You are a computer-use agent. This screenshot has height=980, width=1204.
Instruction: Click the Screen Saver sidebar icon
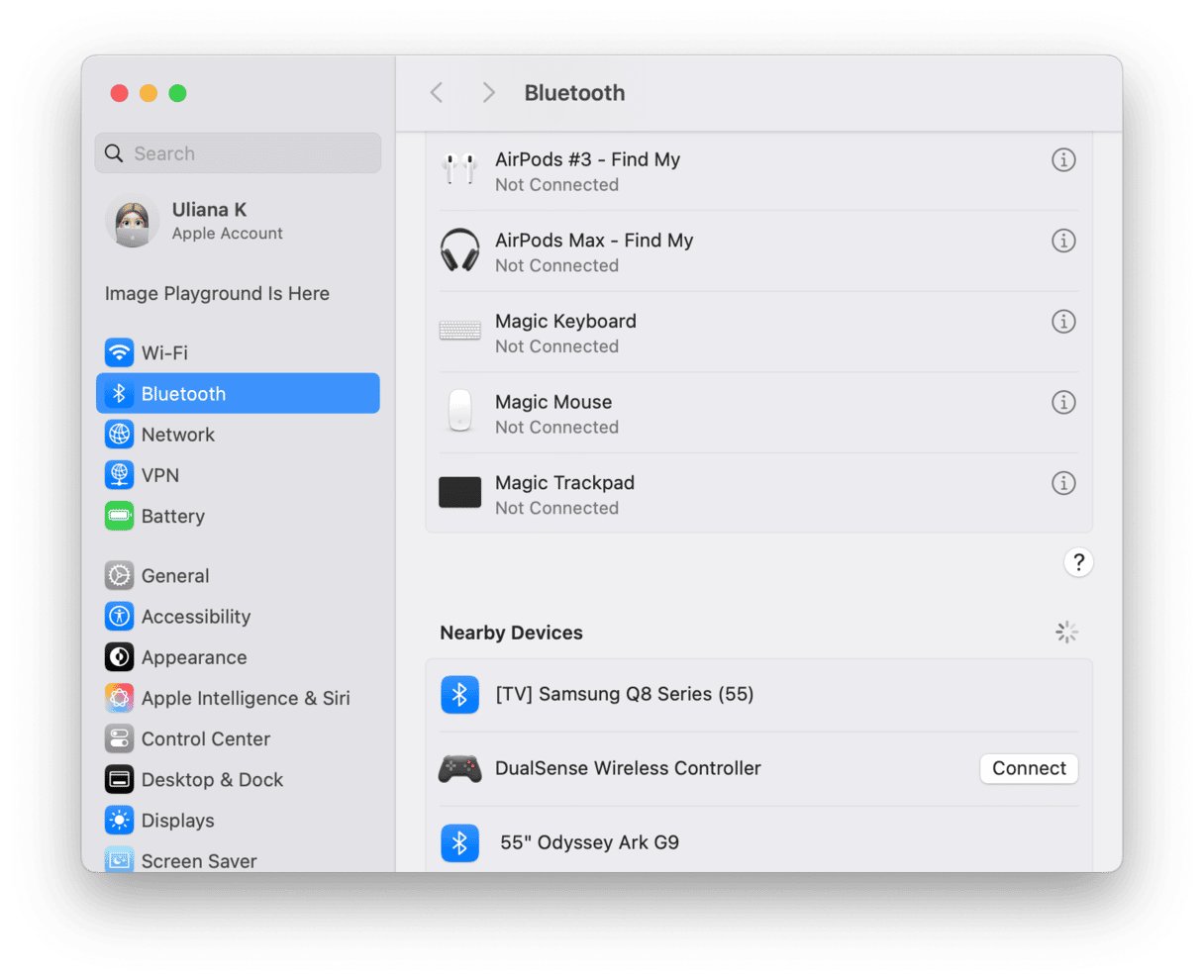tap(119, 859)
